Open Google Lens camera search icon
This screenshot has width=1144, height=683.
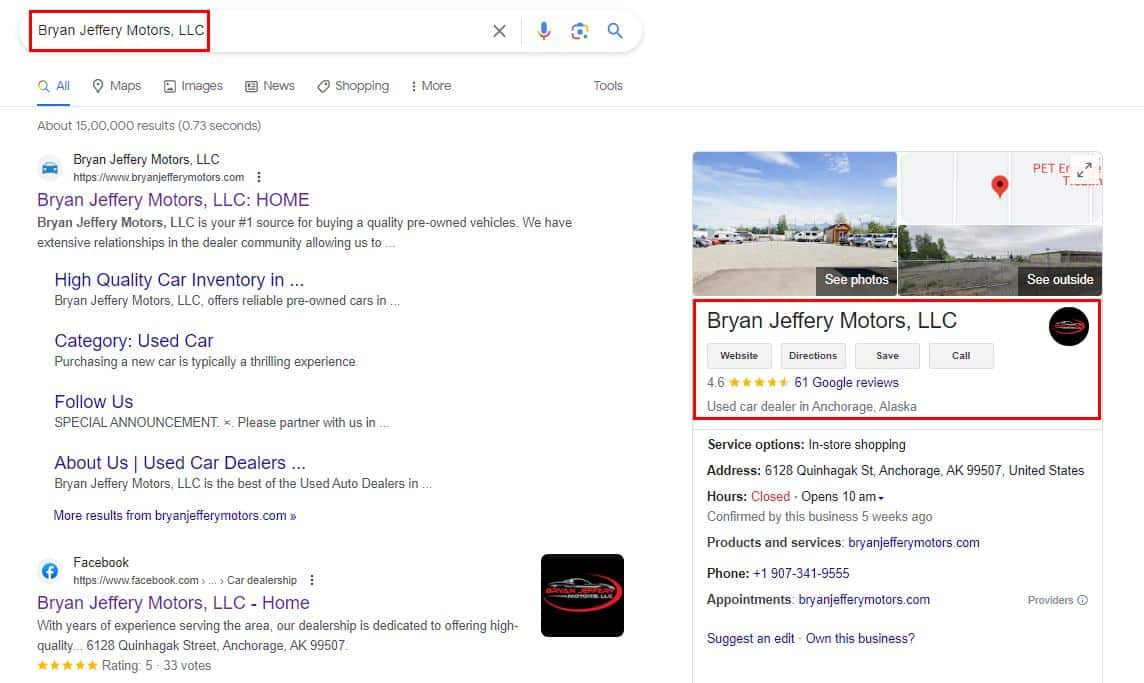tap(579, 31)
